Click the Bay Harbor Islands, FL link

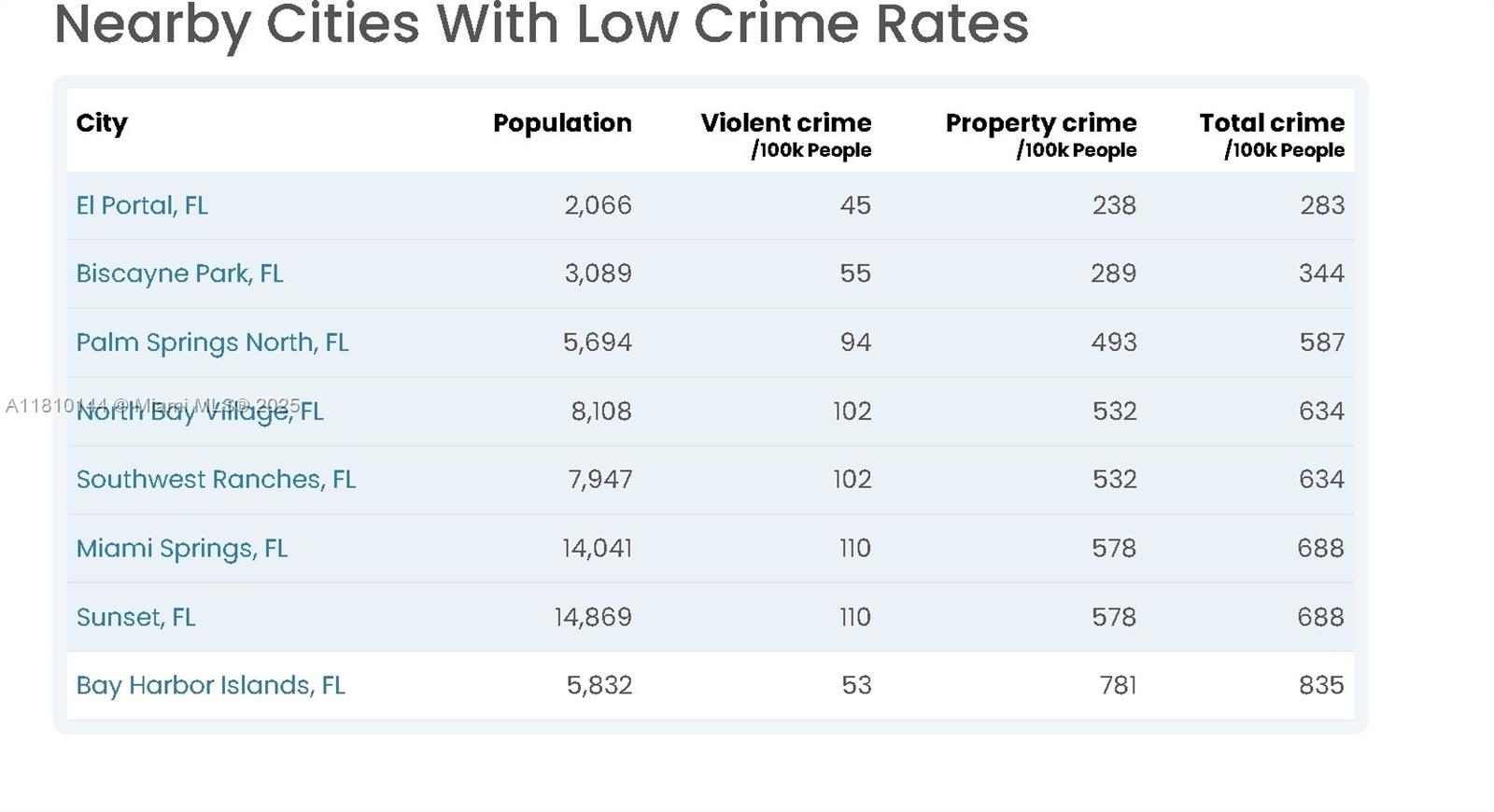pos(210,686)
